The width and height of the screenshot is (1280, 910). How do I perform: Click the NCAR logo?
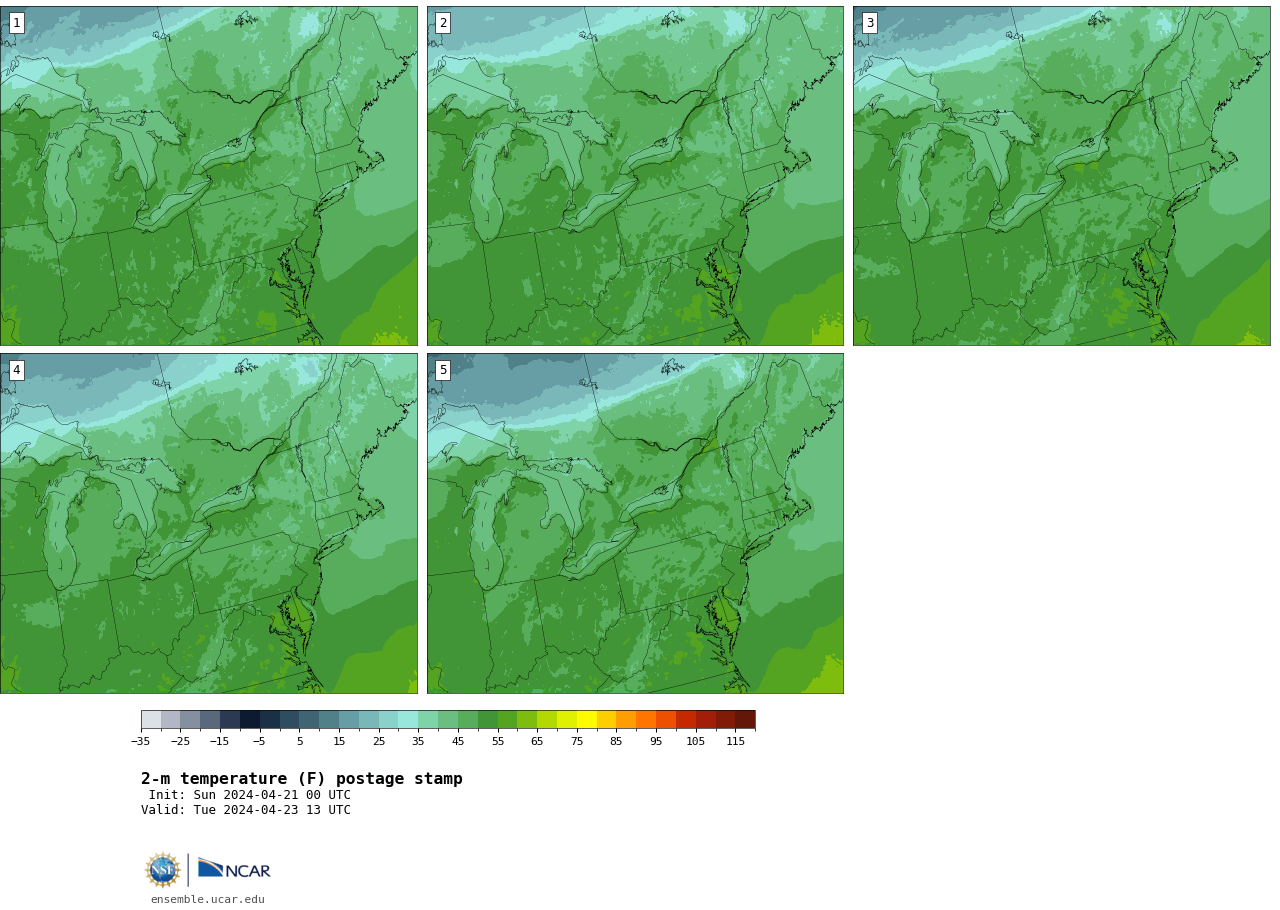234,869
